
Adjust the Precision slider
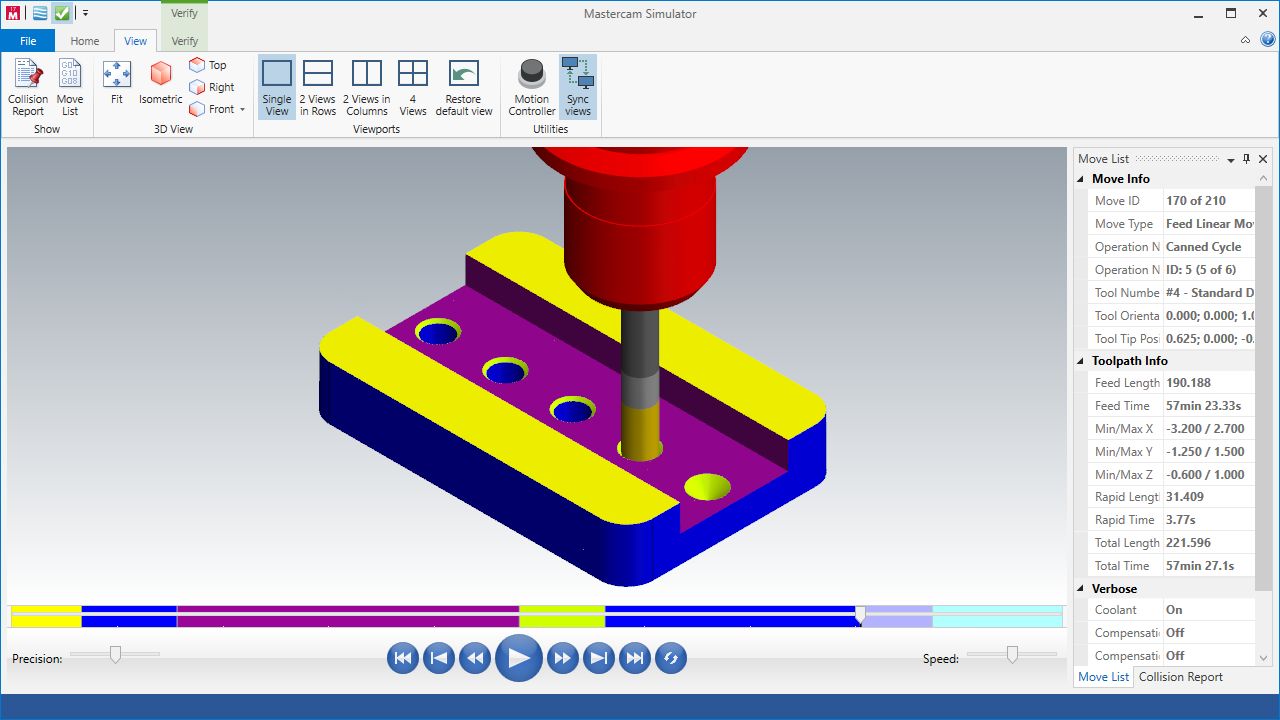point(115,654)
